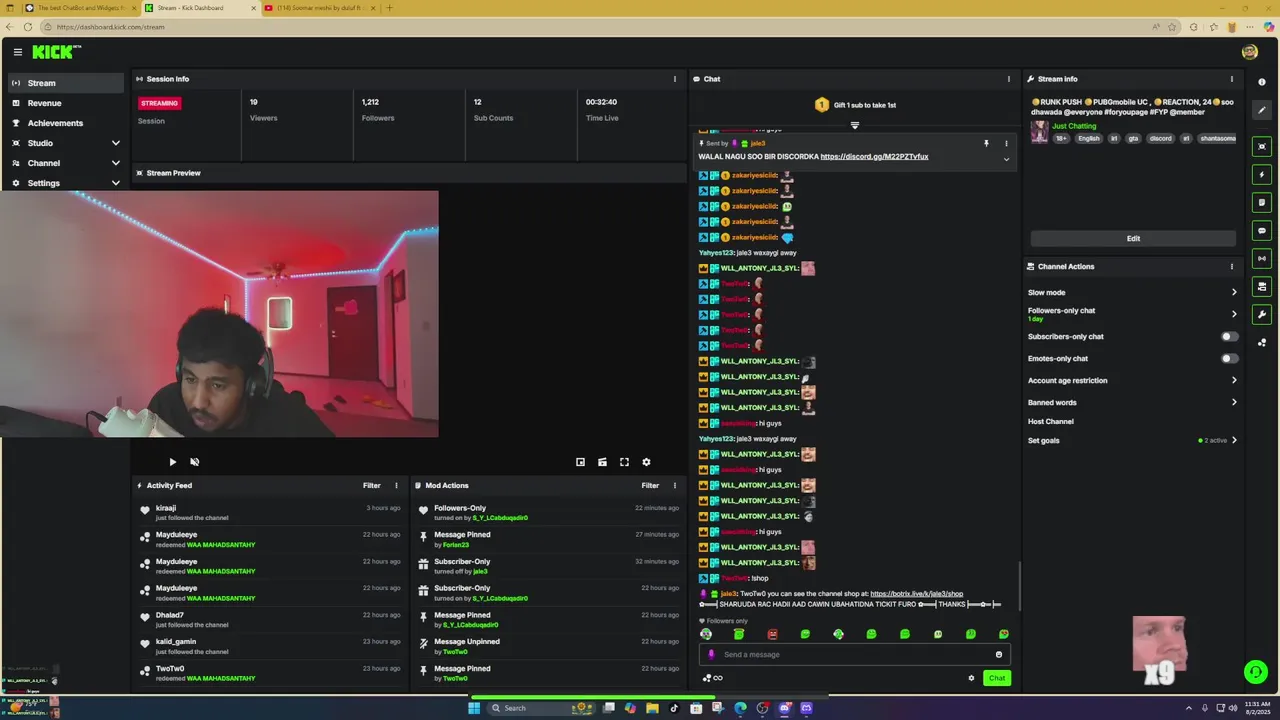Viewport: 1280px width, 720px height.
Task: Open the Stream Info three-dot menu
Action: (1231, 79)
